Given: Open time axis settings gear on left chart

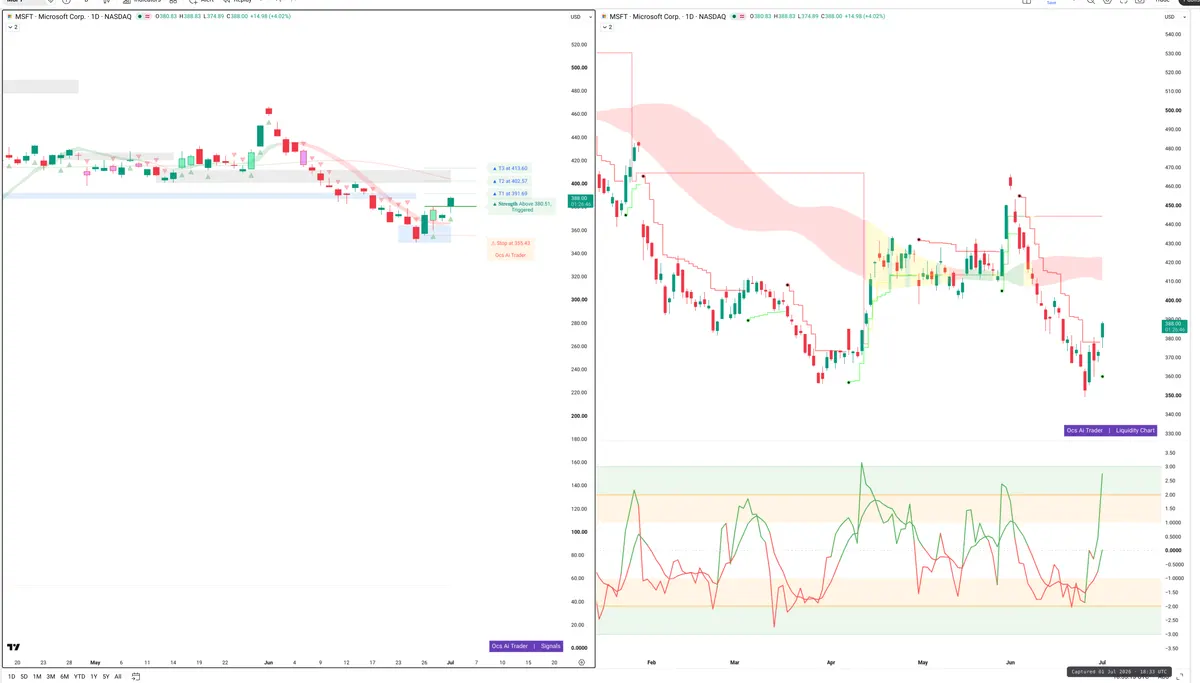Looking at the screenshot, I should click(x=581, y=662).
